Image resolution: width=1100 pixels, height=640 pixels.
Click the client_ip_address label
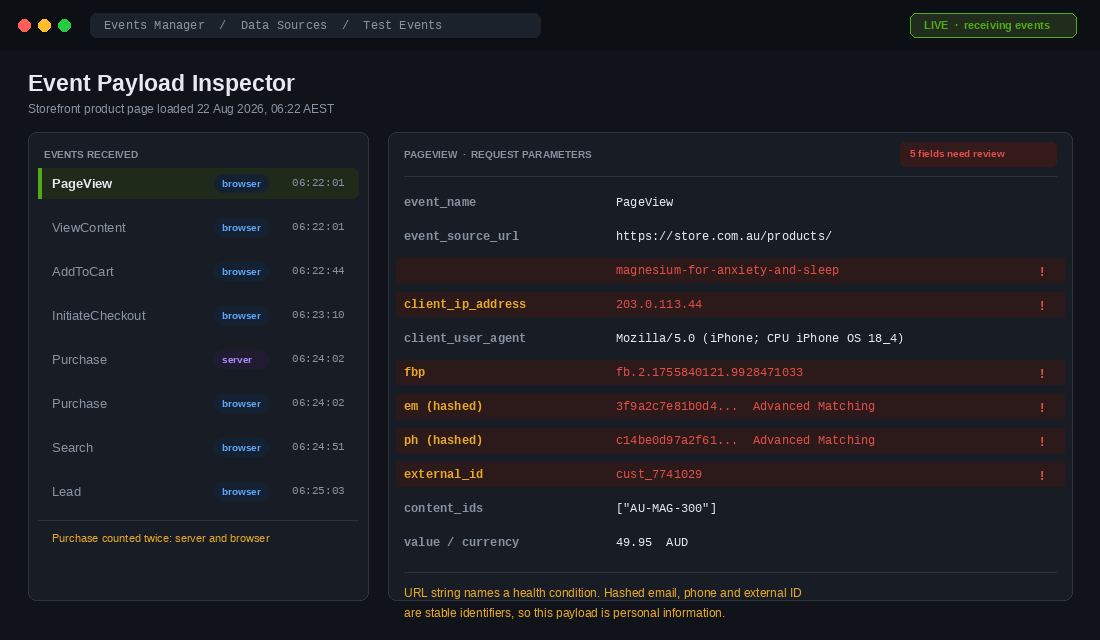[465, 304]
